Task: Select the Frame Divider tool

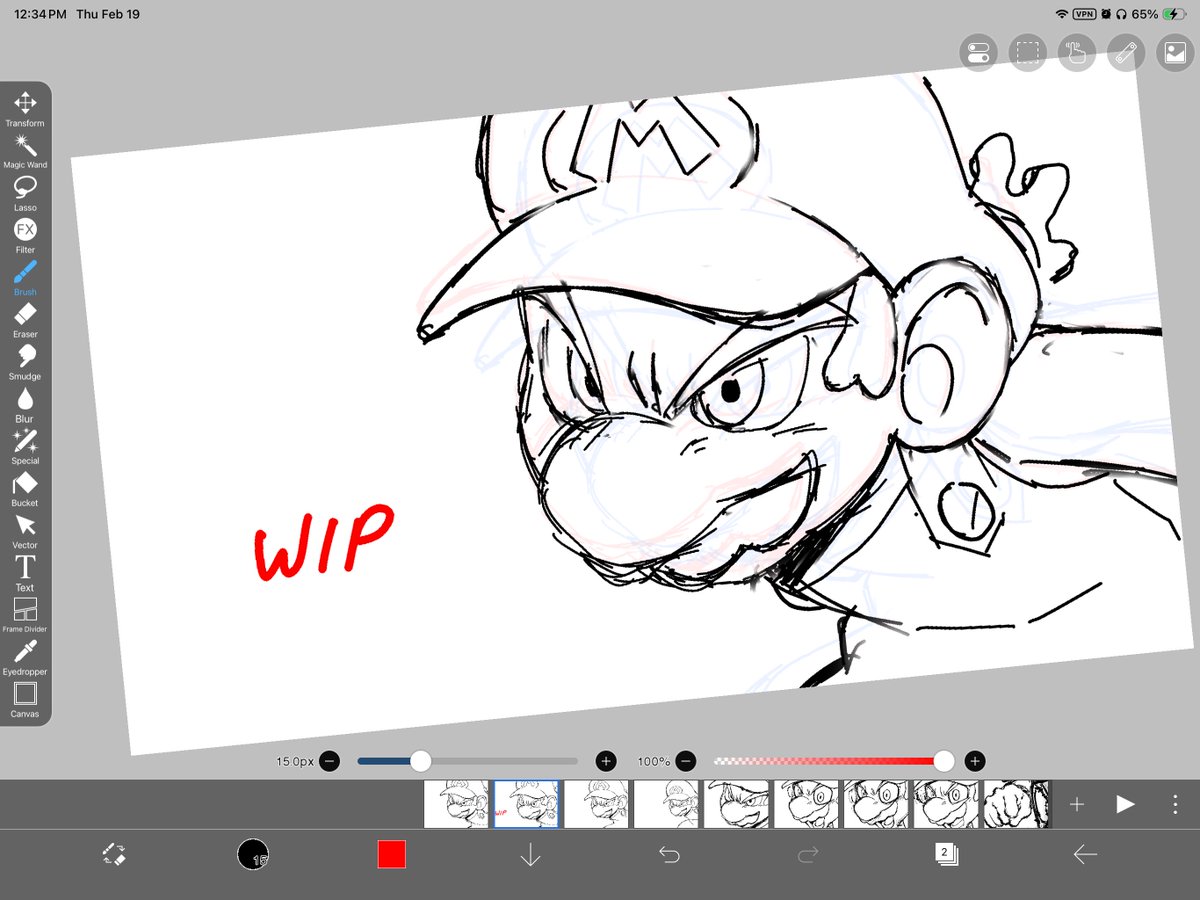Action: (25, 615)
